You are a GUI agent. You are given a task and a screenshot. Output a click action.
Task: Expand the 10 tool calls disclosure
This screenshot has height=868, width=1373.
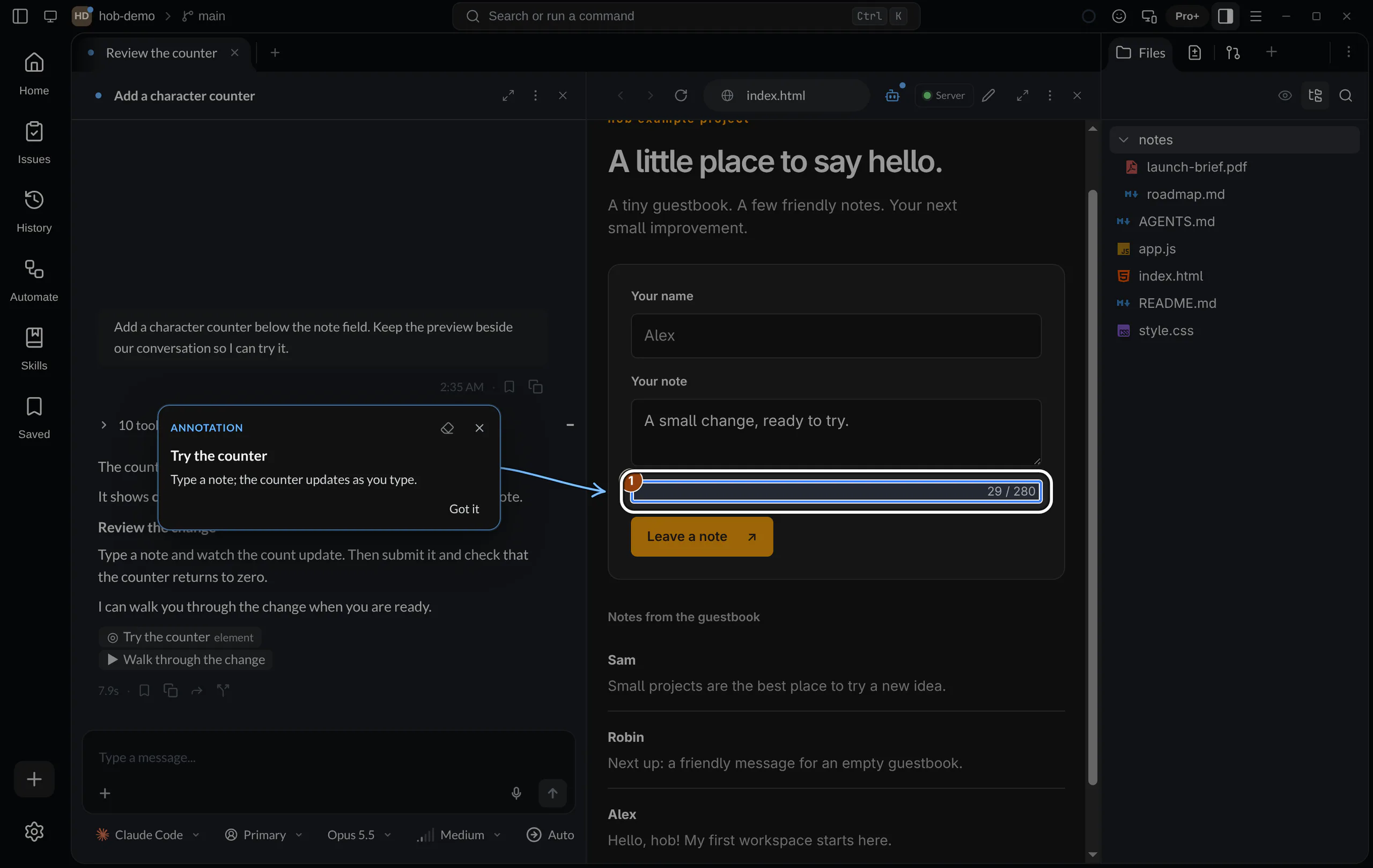tap(104, 425)
